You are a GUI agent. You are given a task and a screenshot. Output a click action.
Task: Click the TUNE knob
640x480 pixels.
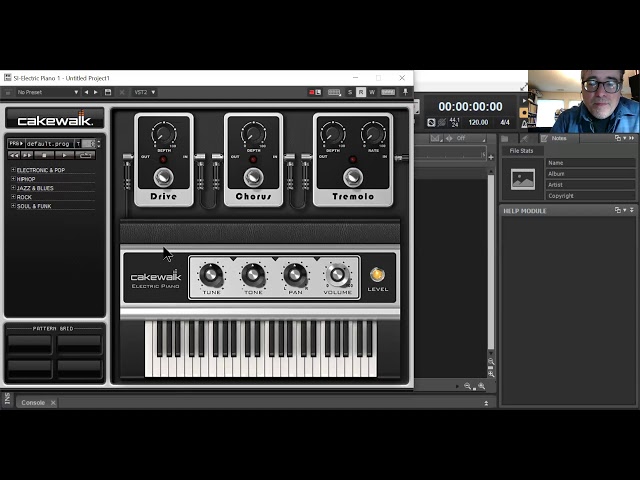point(211,275)
